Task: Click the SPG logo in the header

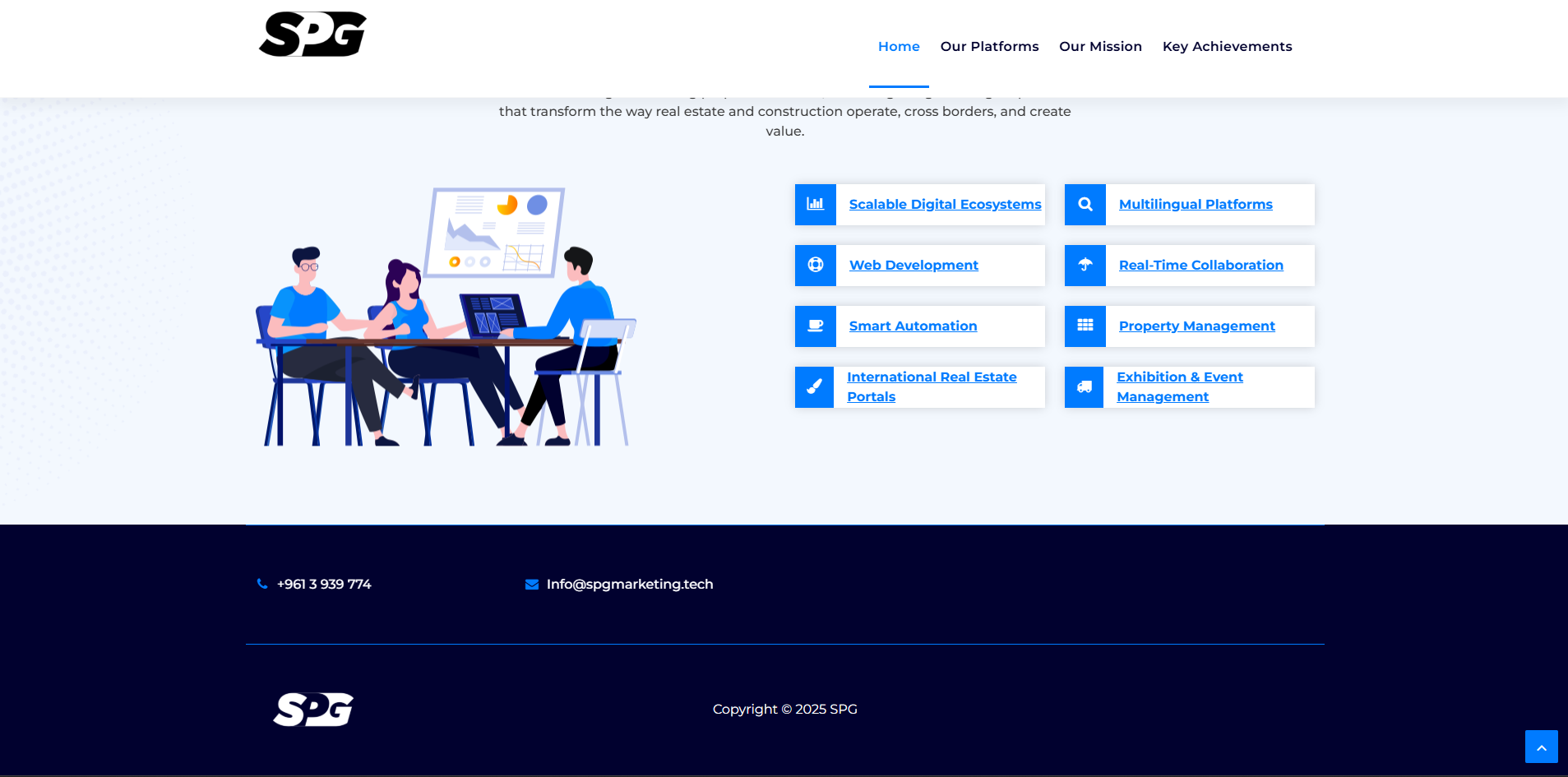Action: point(312,34)
